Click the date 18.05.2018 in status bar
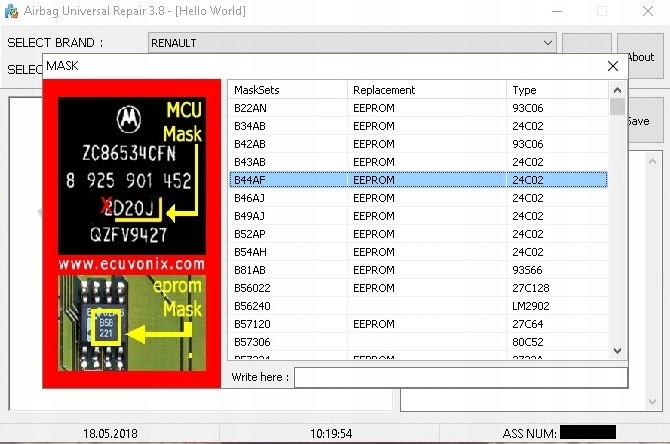Screen dimensions: 670x444 [x=110, y=434]
